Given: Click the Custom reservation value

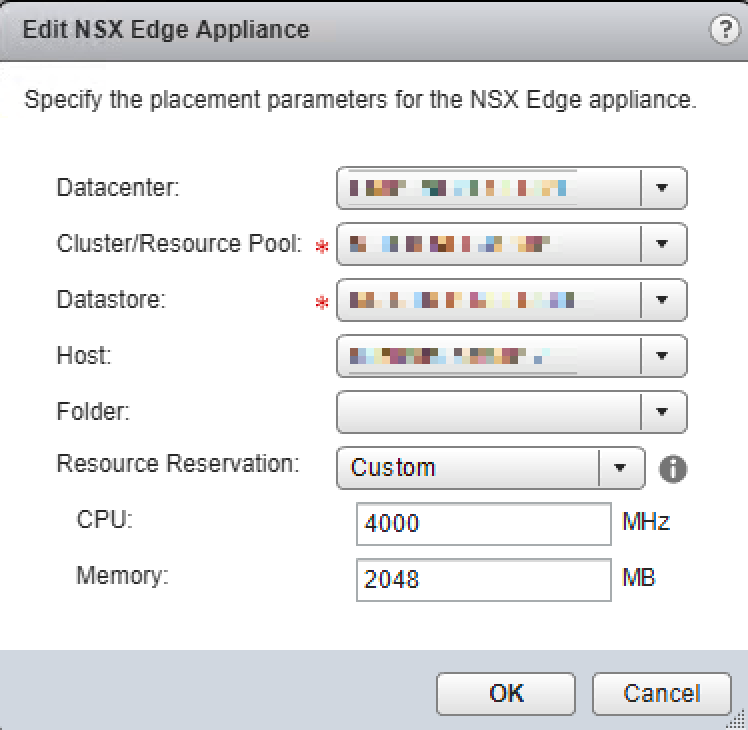Looking at the screenshot, I should [x=468, y=467].
